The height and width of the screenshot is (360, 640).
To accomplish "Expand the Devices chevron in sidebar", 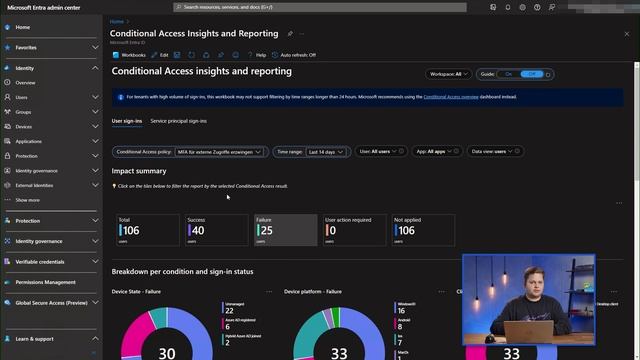I will (95, 127).
